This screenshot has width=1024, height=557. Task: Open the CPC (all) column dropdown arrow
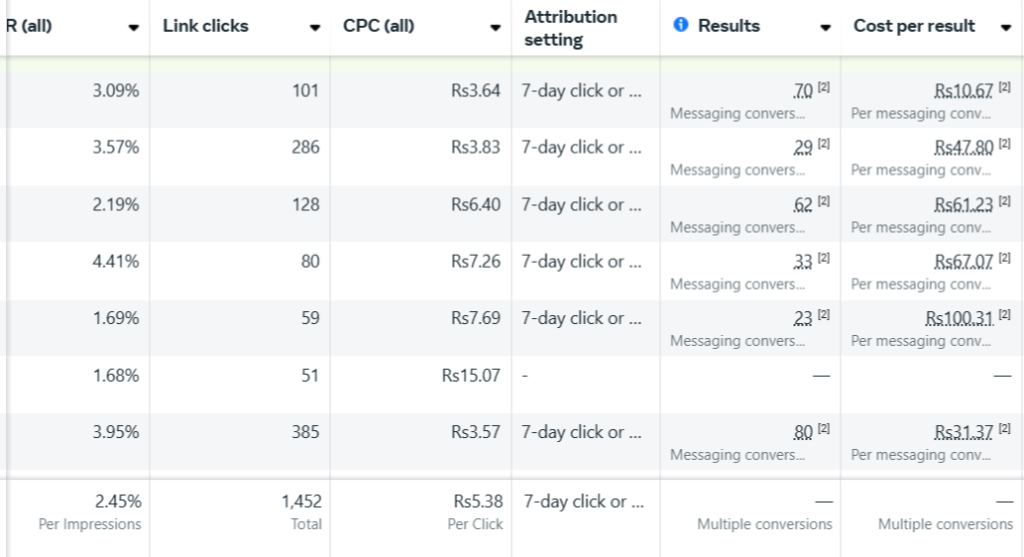496,27
